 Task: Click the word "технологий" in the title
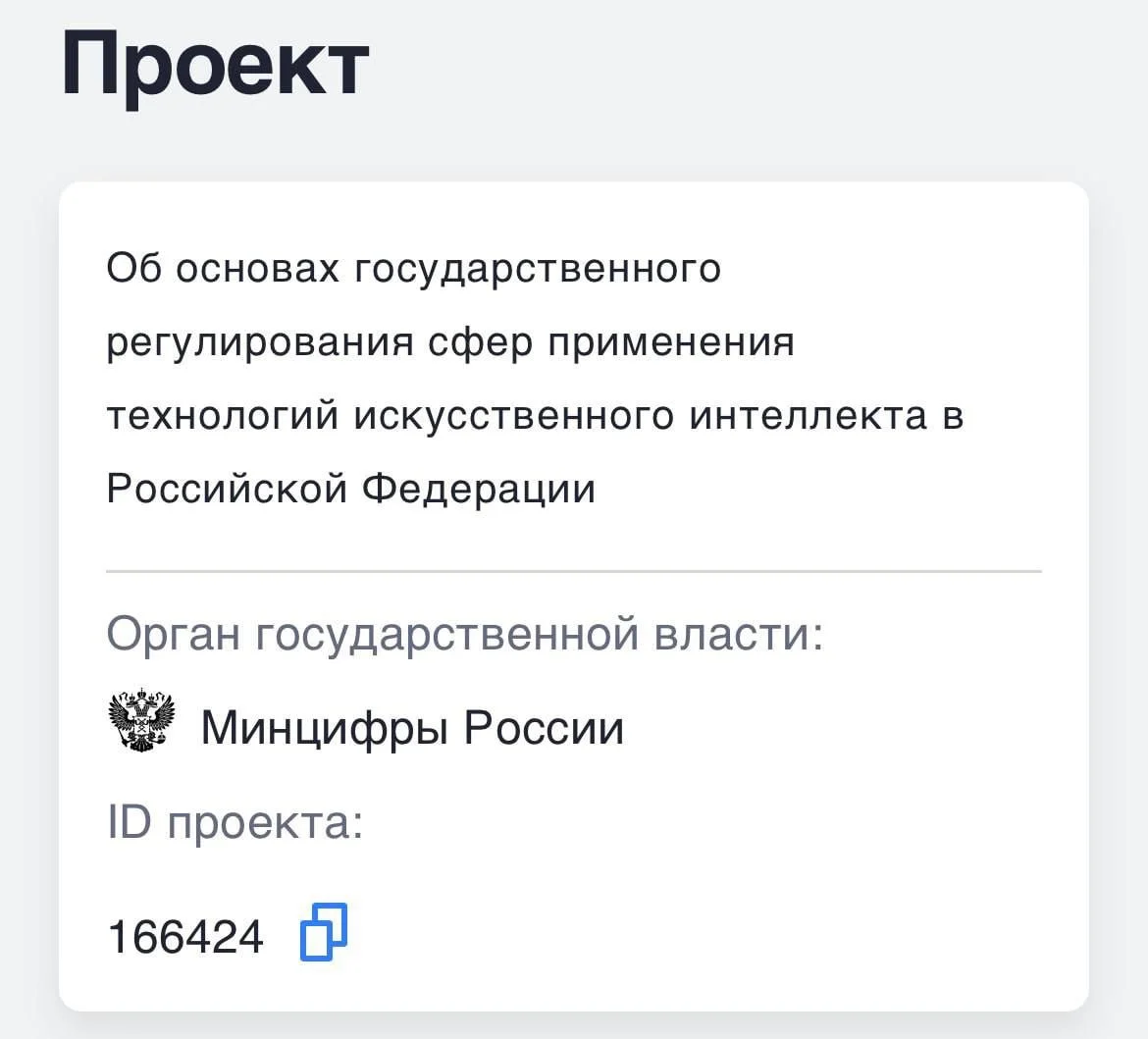pos(222,415)
